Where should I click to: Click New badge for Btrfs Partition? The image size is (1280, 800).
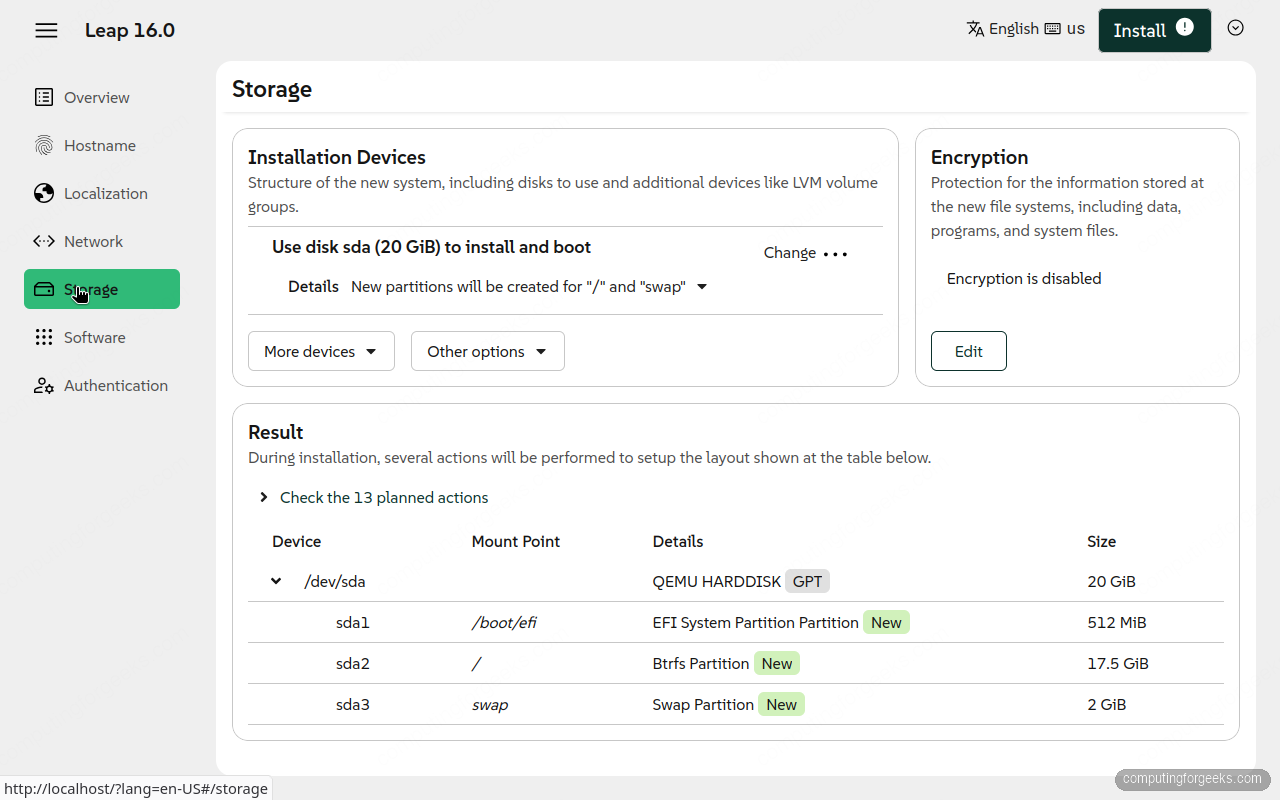pyautogui.click(x=777, y=663)
